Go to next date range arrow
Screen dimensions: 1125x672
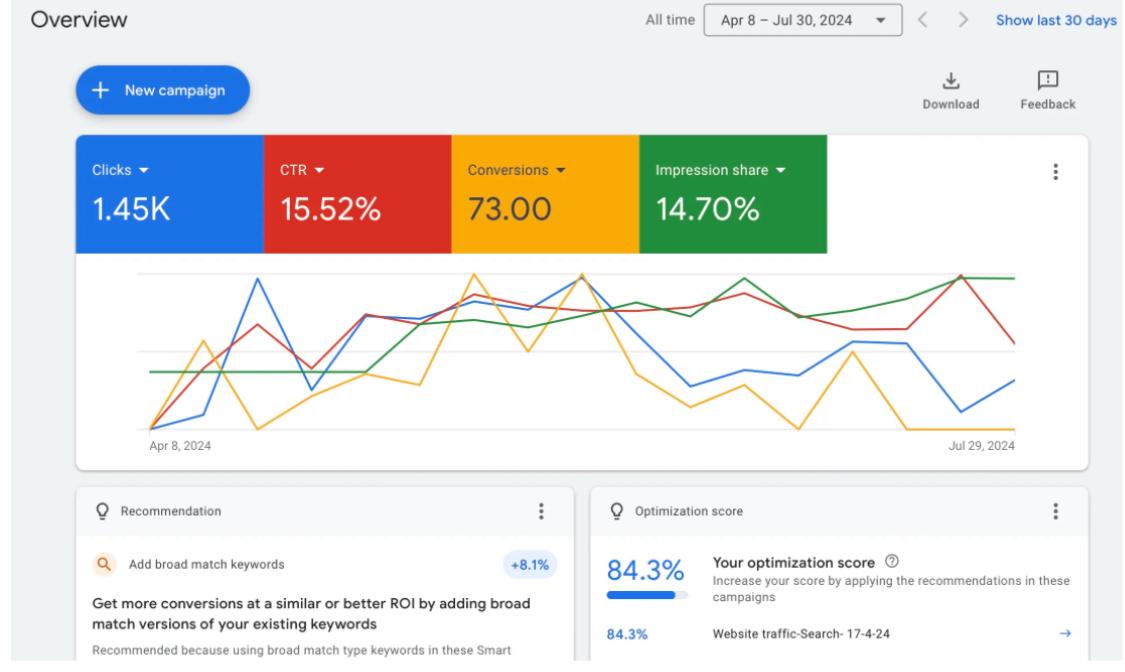pos(963,20)
